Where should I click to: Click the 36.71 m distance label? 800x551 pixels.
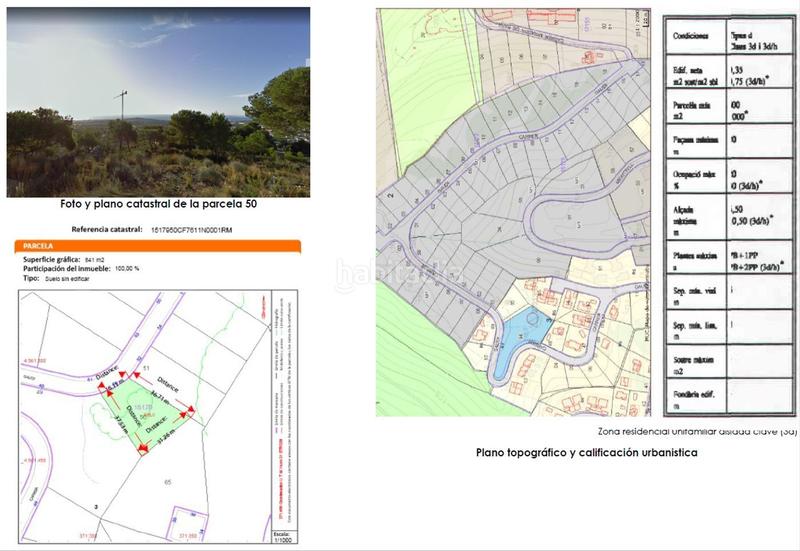160,396
